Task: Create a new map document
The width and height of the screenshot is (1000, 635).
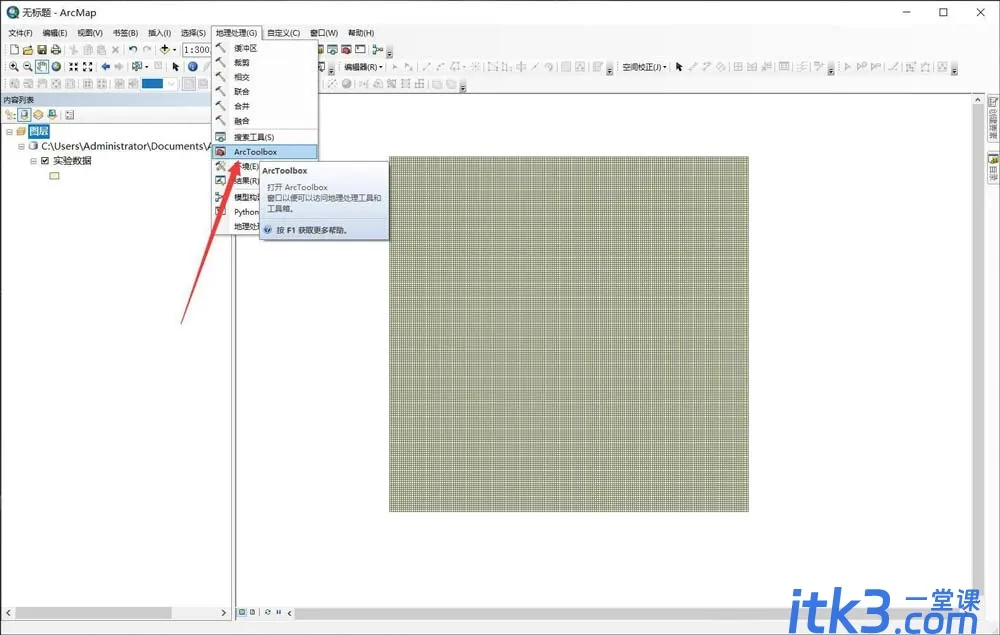Action: (x=14, y=50)
